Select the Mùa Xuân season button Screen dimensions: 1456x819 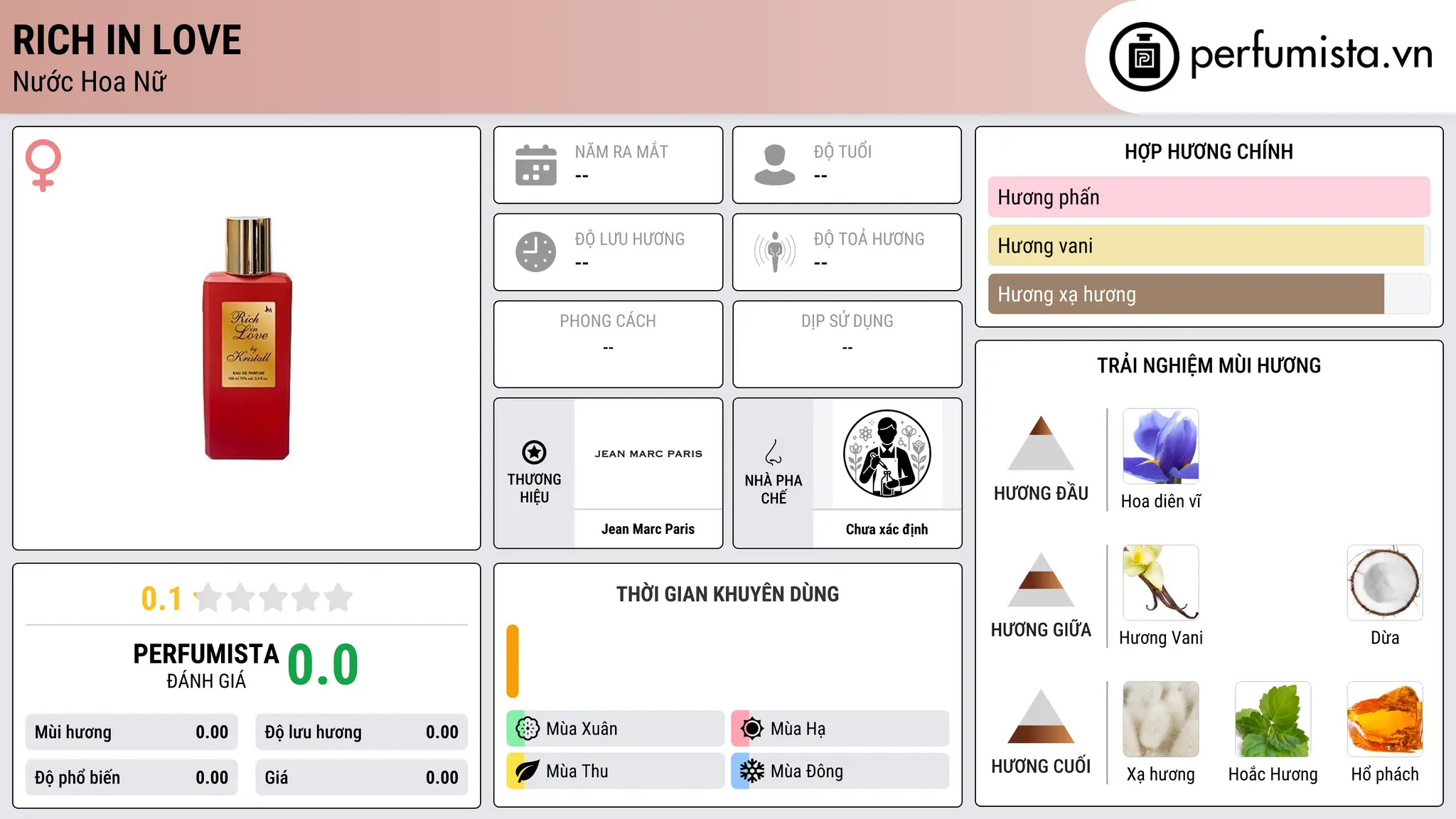pos(615,729)
